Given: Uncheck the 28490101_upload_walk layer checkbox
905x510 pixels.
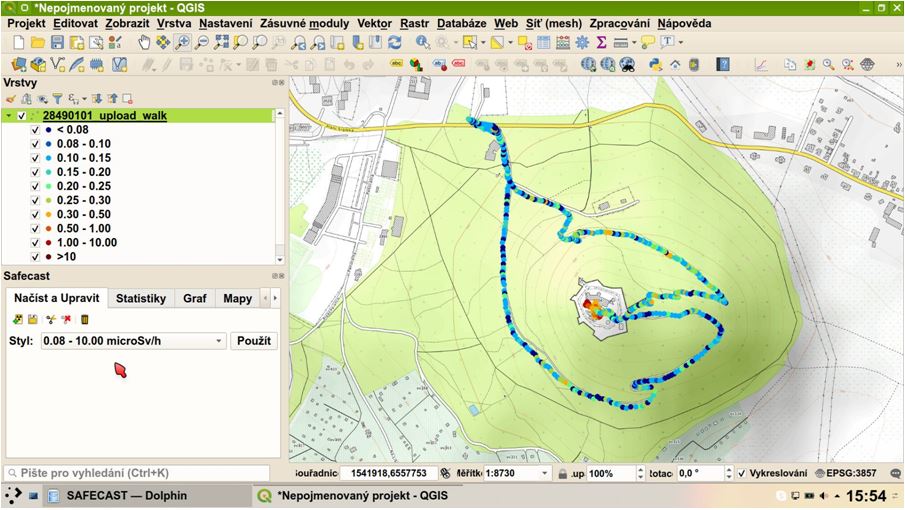Looking at the screenshot, I should click(x=22, y=116).
